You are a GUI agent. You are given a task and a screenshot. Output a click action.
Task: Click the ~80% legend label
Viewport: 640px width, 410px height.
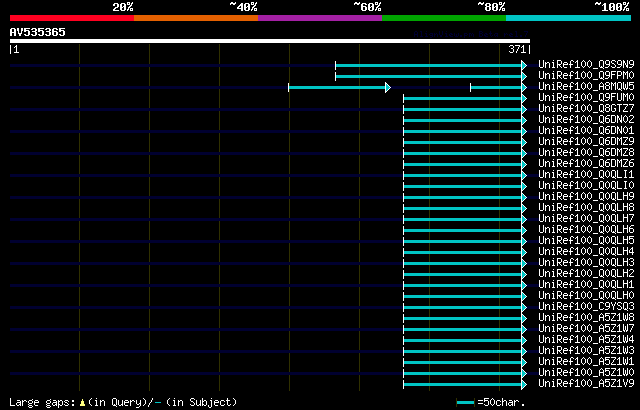[x=491, y=7]
